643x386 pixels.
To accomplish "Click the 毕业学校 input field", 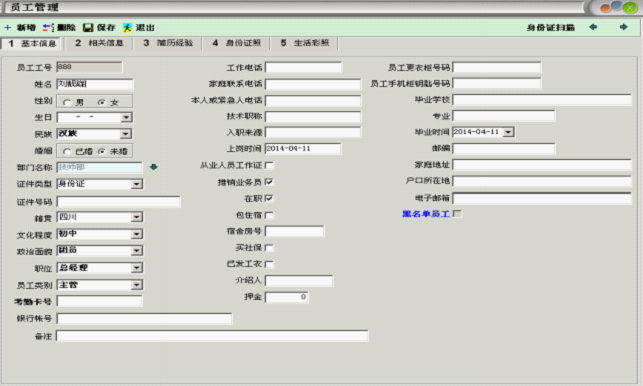I will pyautogui.click(x=542, y=100).
